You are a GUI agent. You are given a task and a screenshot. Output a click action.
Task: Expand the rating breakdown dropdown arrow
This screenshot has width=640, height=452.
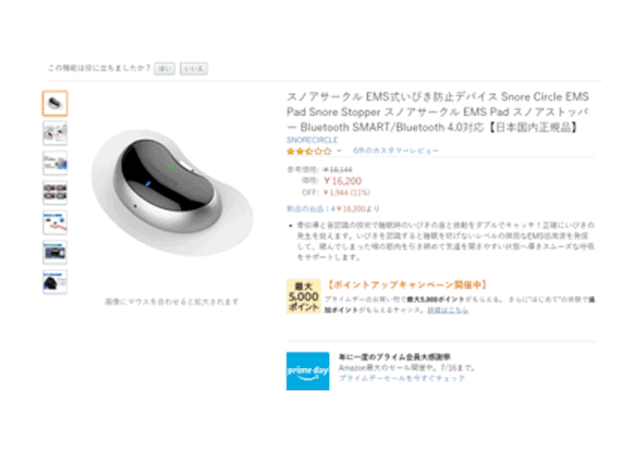[x=339, y=151]
